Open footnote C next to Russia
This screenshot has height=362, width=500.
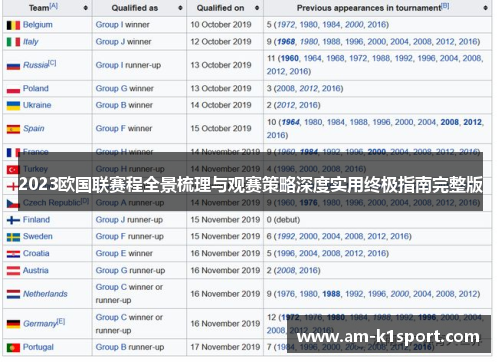[x=52, y=63]
